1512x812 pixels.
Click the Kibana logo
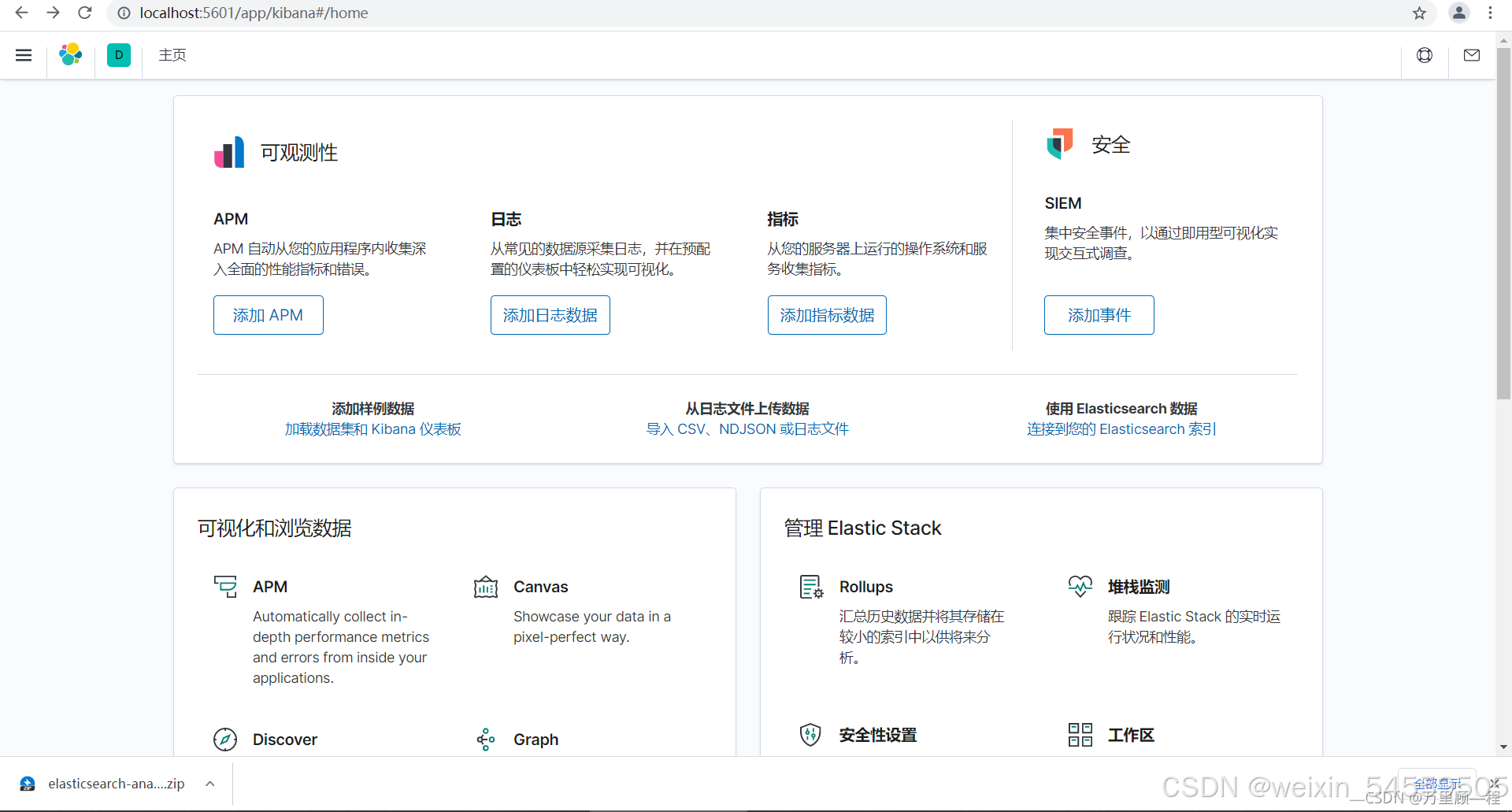click(x=71, y=55)
